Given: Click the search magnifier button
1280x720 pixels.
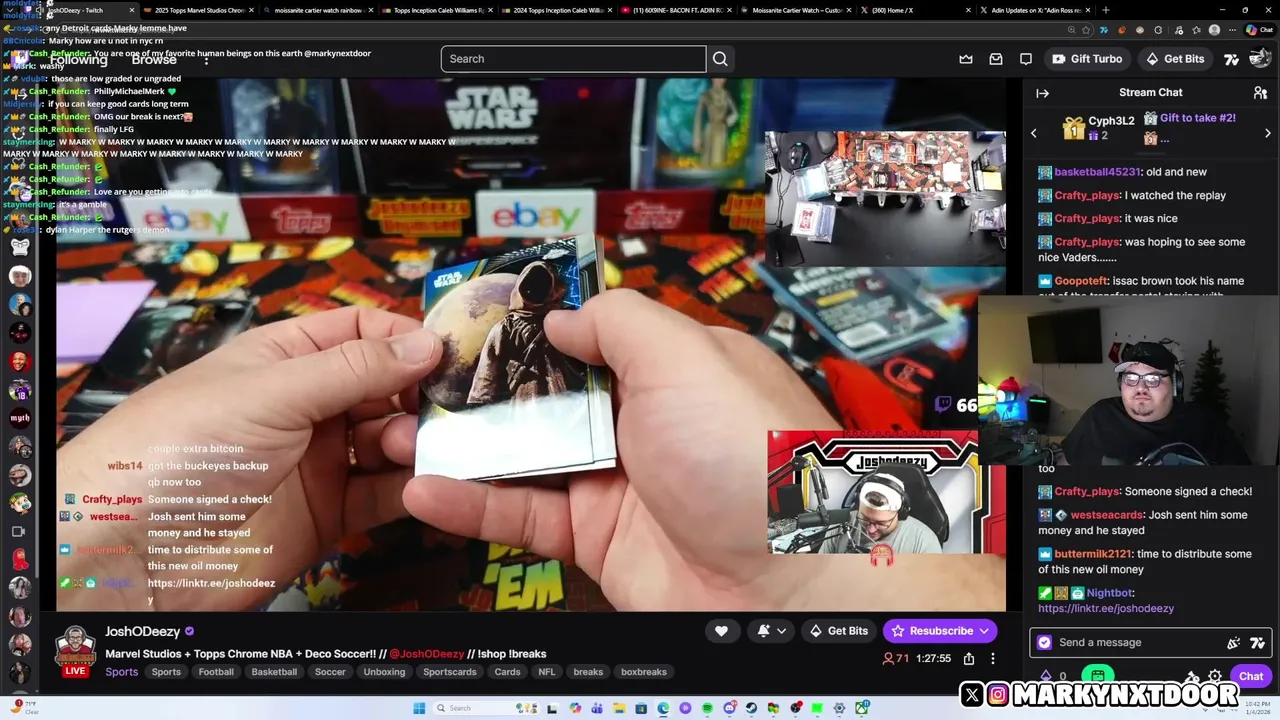Looking at the screenshot, I should point(720,59).
